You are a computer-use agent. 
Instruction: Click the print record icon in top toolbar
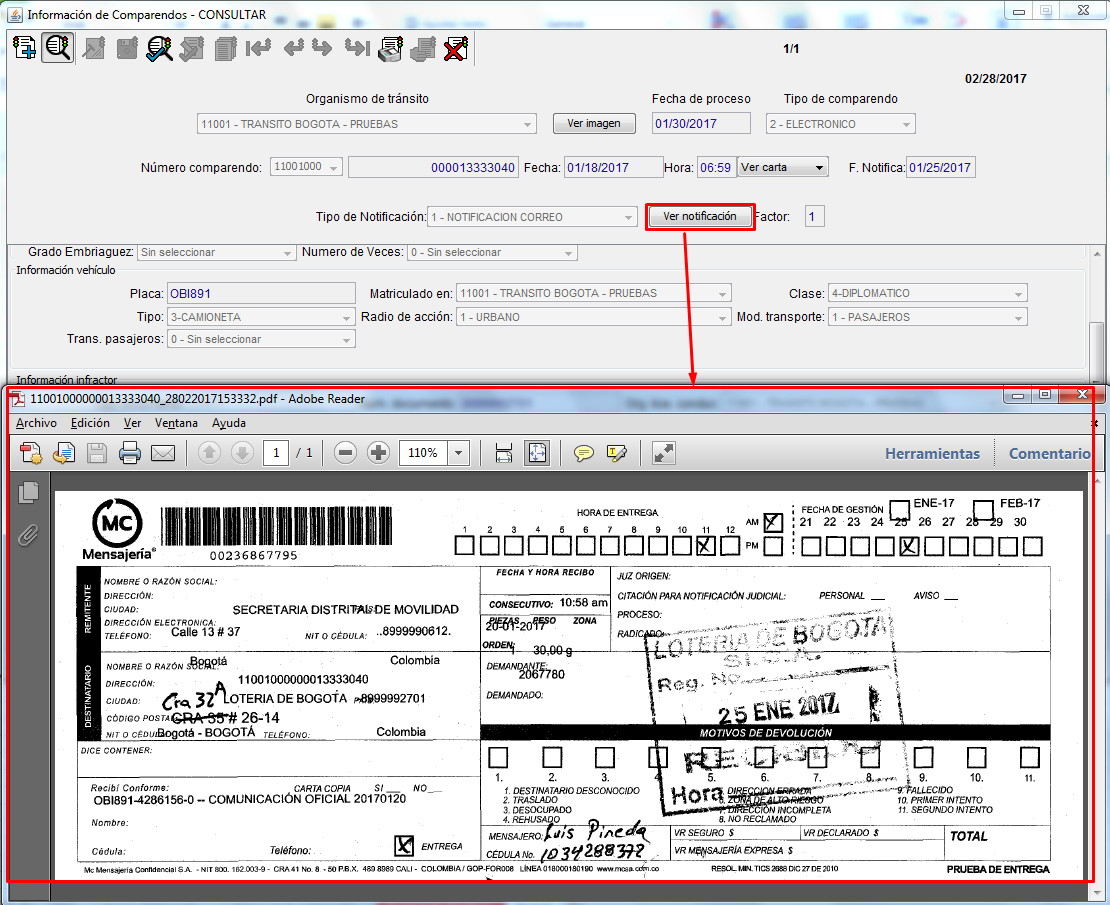(391, 47)
